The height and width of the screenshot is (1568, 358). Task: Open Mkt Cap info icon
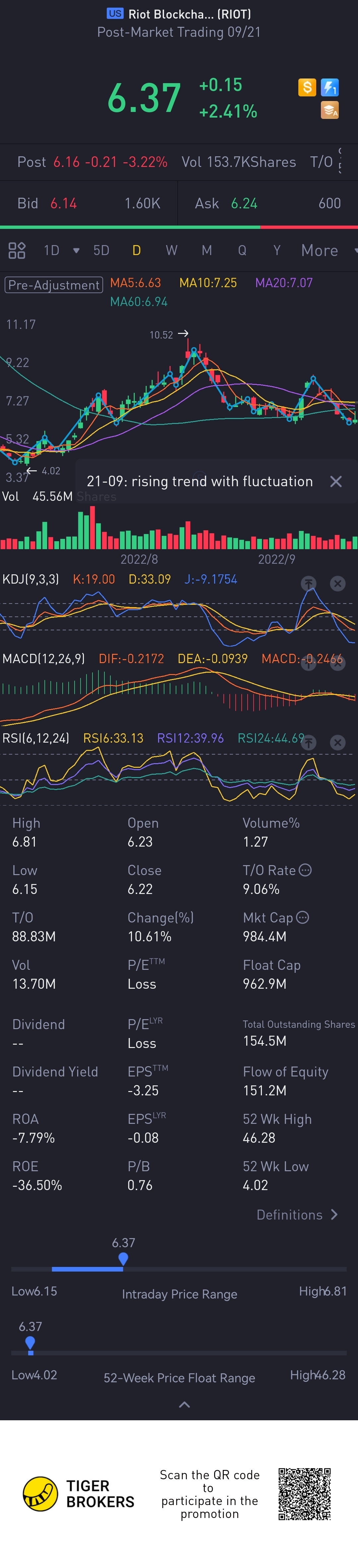point(303,917)
